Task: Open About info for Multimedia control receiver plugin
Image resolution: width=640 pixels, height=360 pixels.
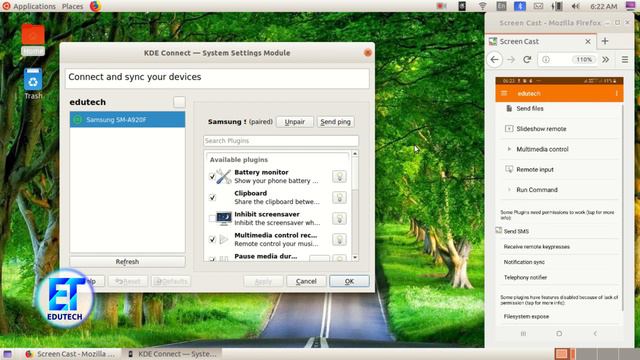Action: click(339, 240)
